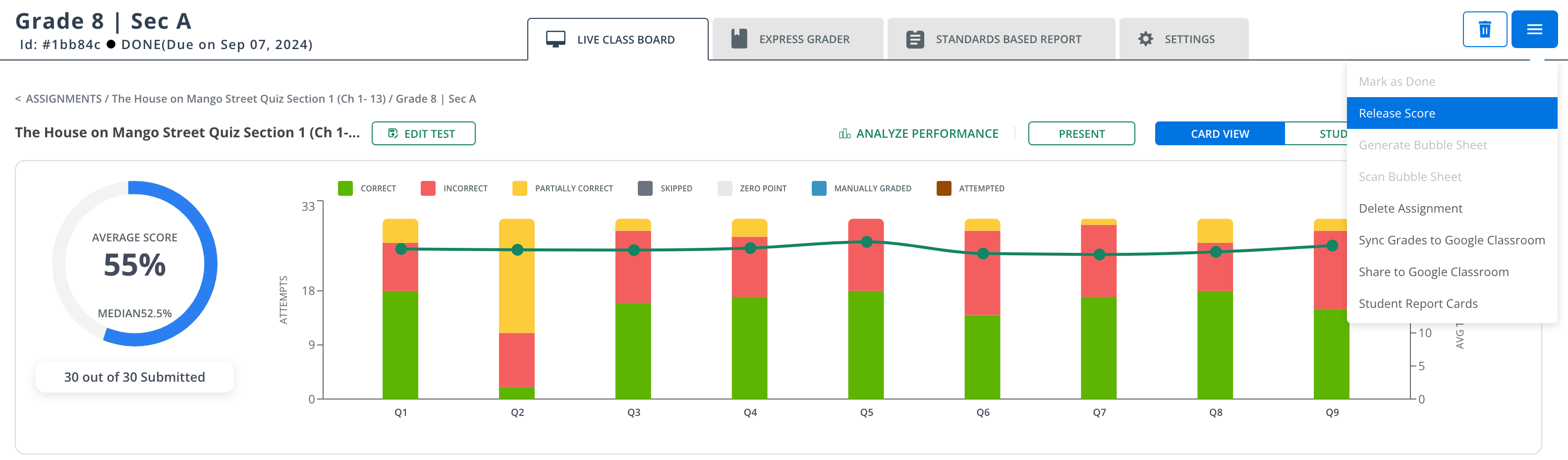Select Generate Bubble Sheet option

[1452, 145]
